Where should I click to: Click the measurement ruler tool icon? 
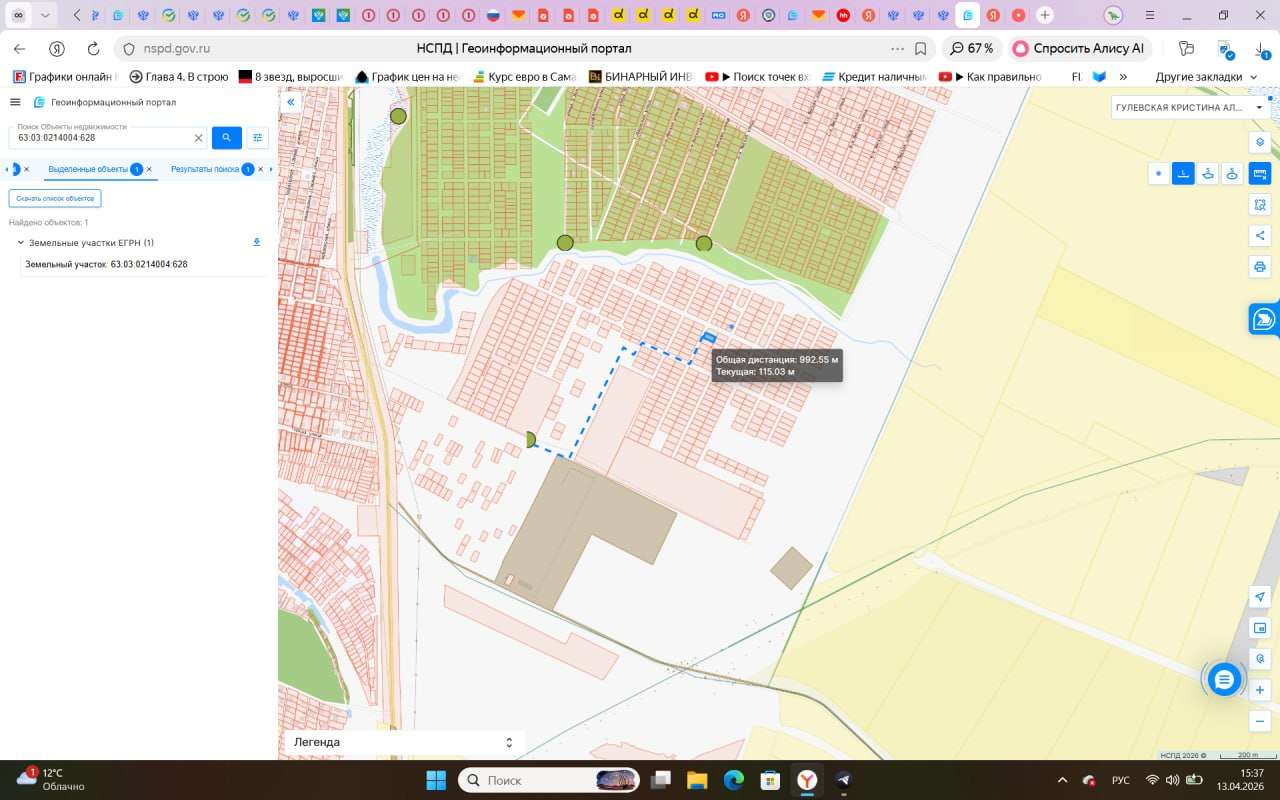pos(1260,174)
